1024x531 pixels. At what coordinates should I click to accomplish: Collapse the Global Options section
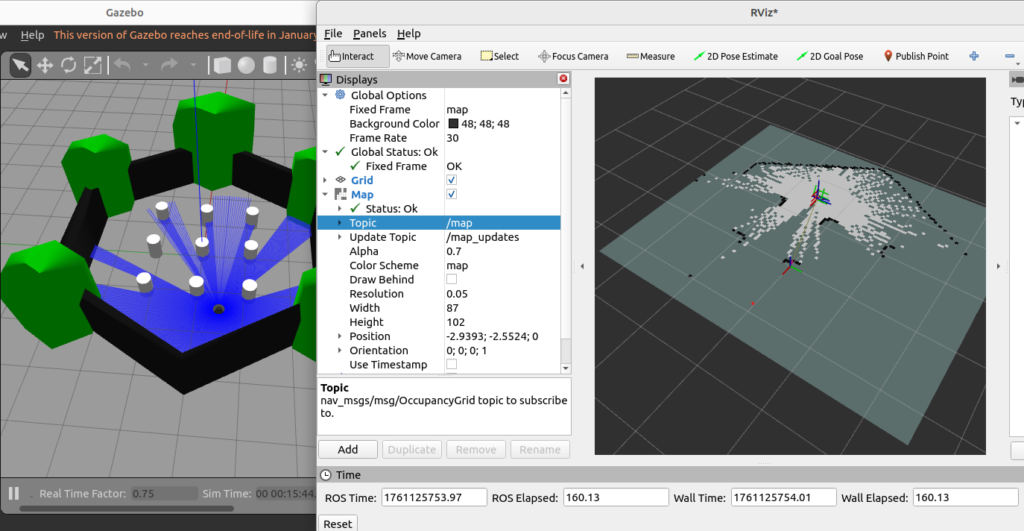pos(324,95)
